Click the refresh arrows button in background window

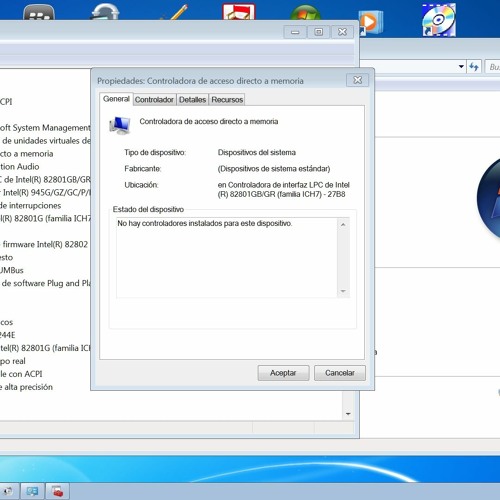(x=474, y=67)
